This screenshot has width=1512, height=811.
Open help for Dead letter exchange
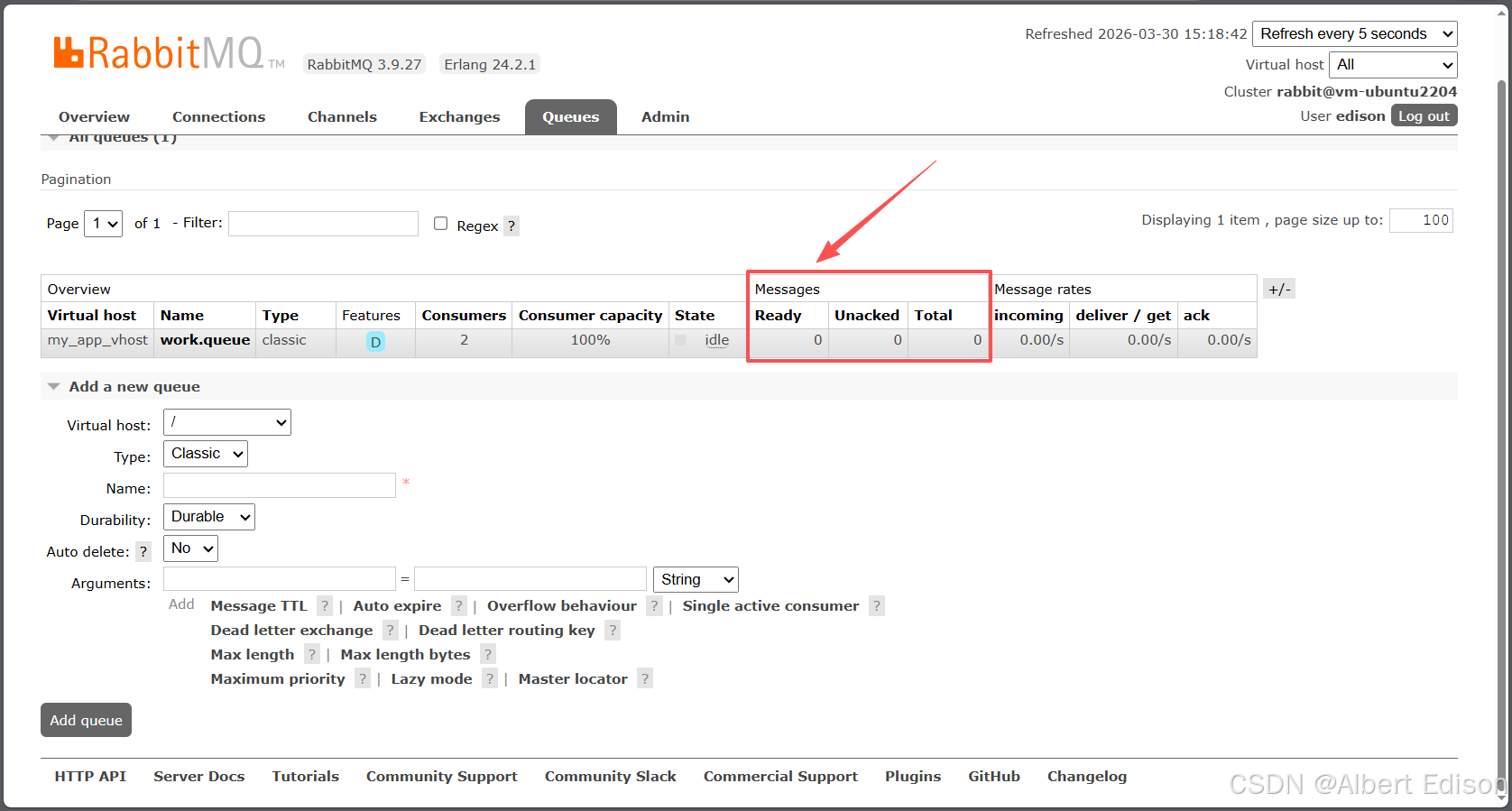390,631
